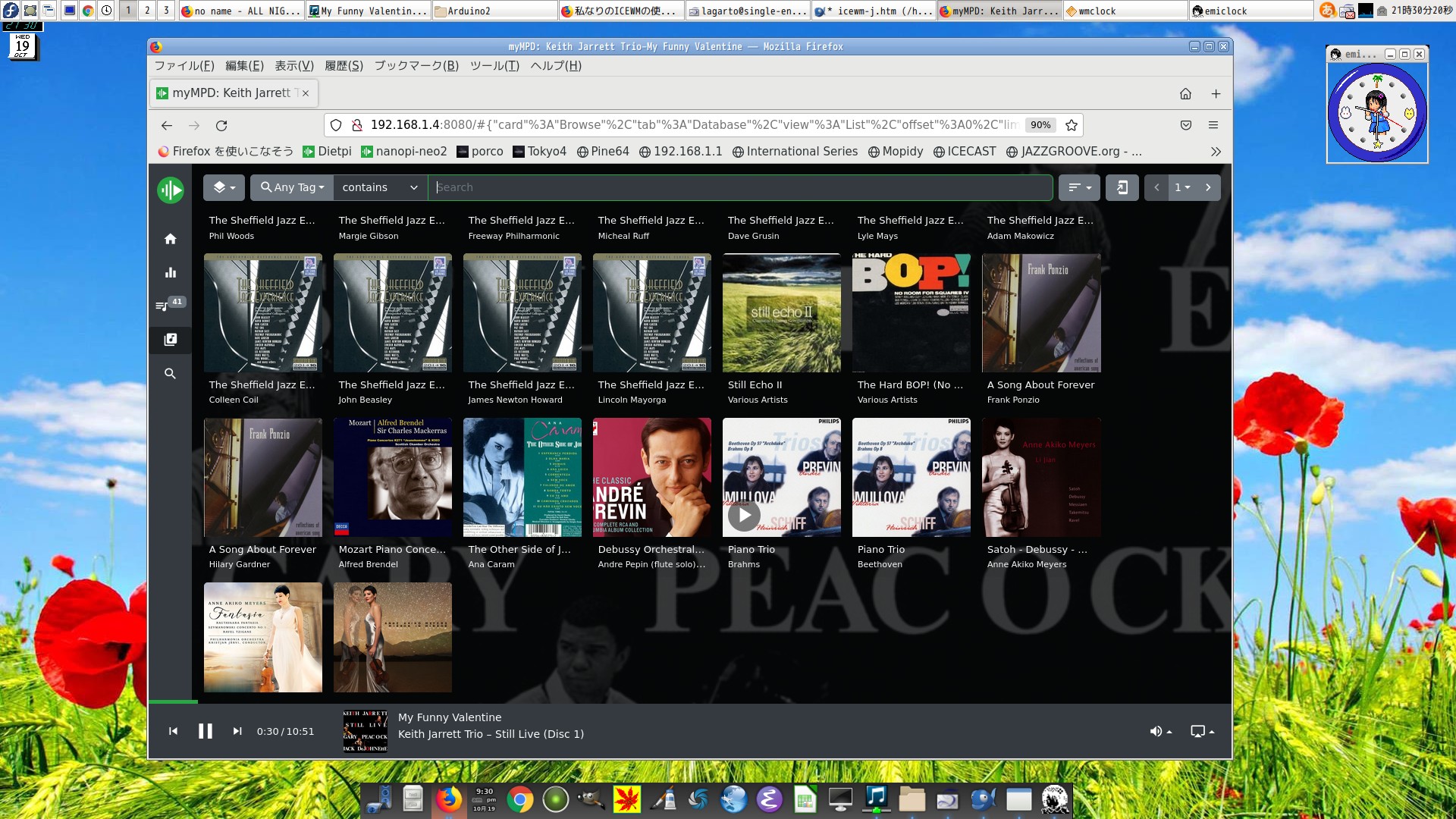Open the add-to-queue icon next to pagination

coord(1123,187)
